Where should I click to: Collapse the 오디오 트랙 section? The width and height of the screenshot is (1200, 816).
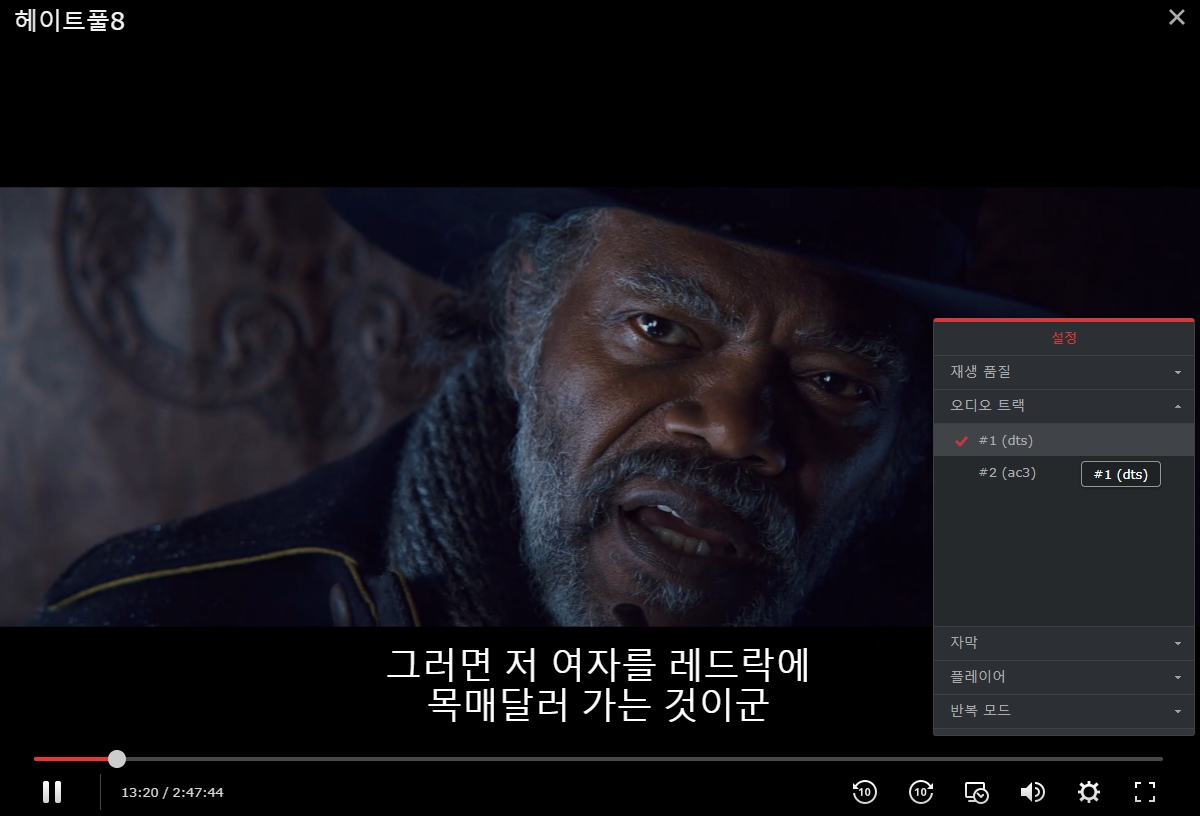pyautogui.click(x=1064, y=406)
